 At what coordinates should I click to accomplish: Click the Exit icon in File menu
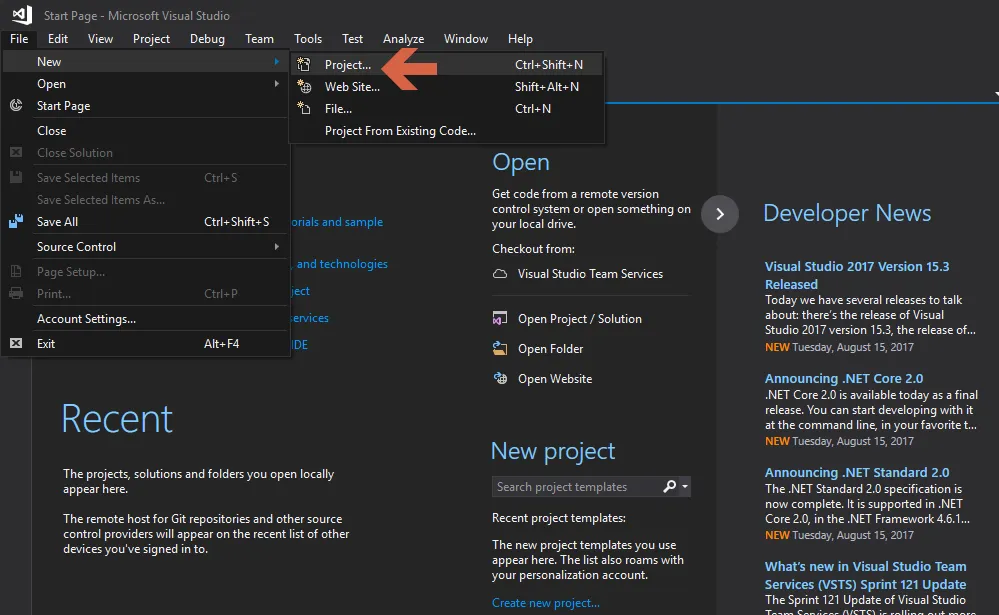coord(16,344)
